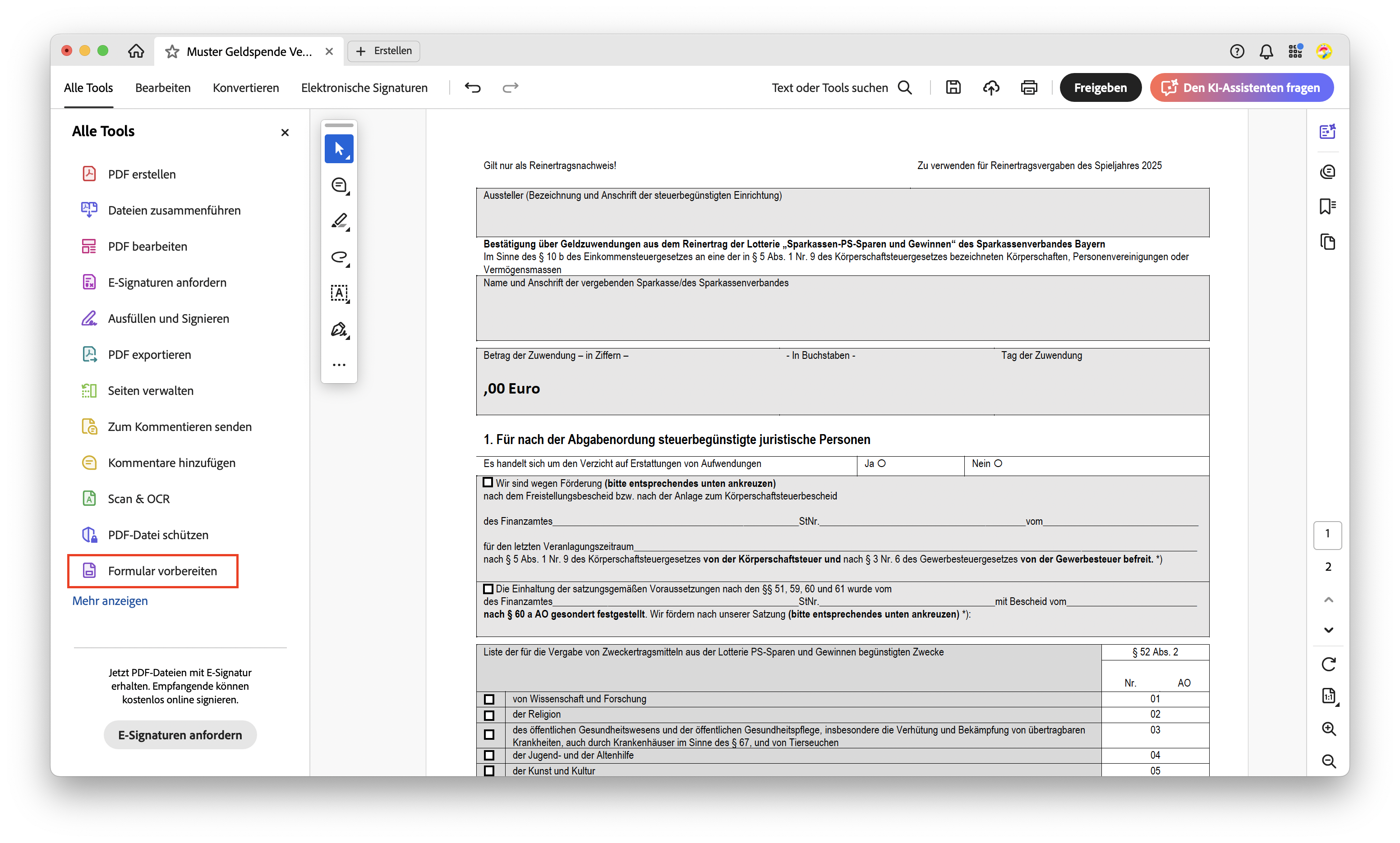The image size is (1400, 843).
Task: Go to next page with down chevron
Action: 1328,630
